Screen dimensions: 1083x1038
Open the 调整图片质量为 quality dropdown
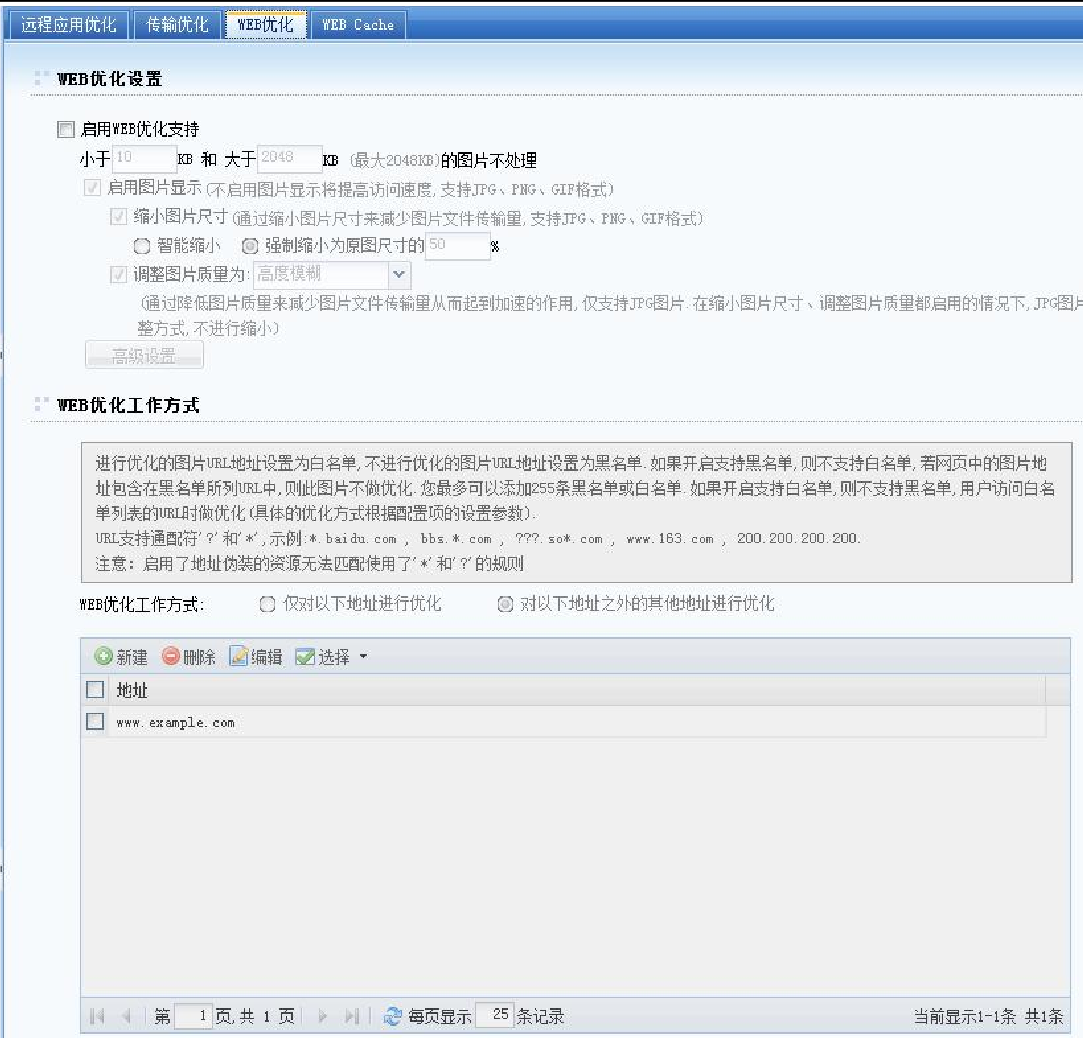click(399, 274)
